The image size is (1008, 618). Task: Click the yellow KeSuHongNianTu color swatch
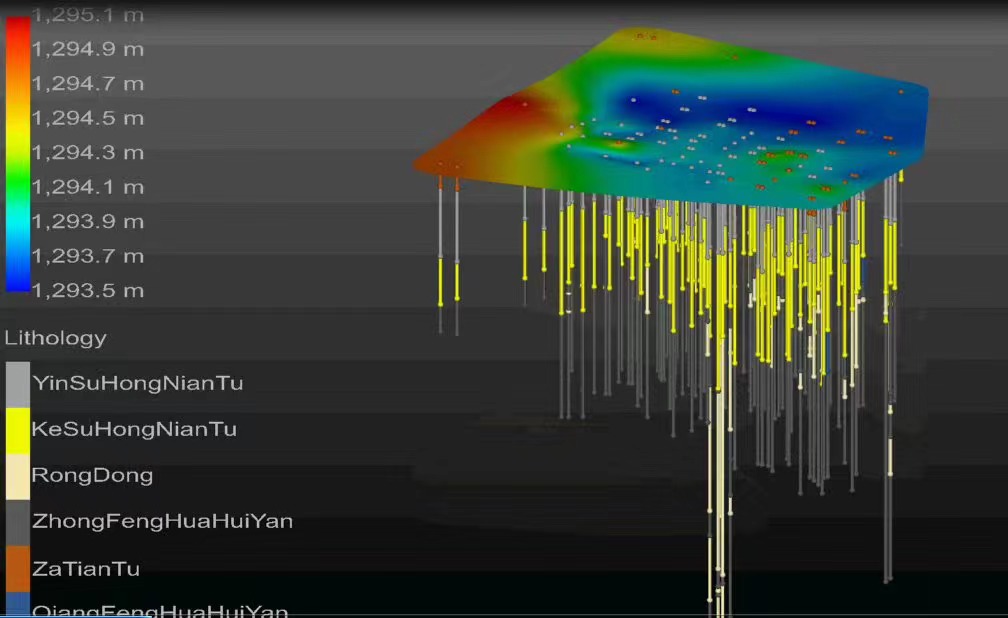pos(17,430)
